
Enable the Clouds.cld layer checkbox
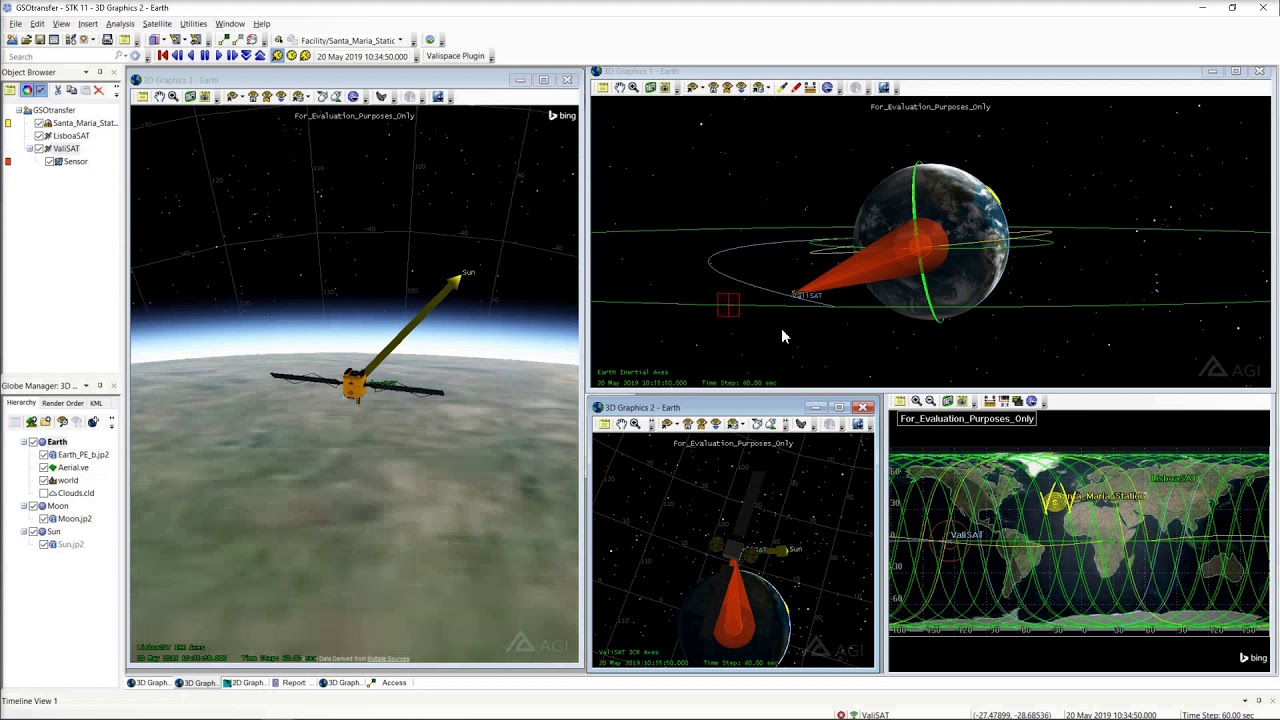[x=44, y=493]
